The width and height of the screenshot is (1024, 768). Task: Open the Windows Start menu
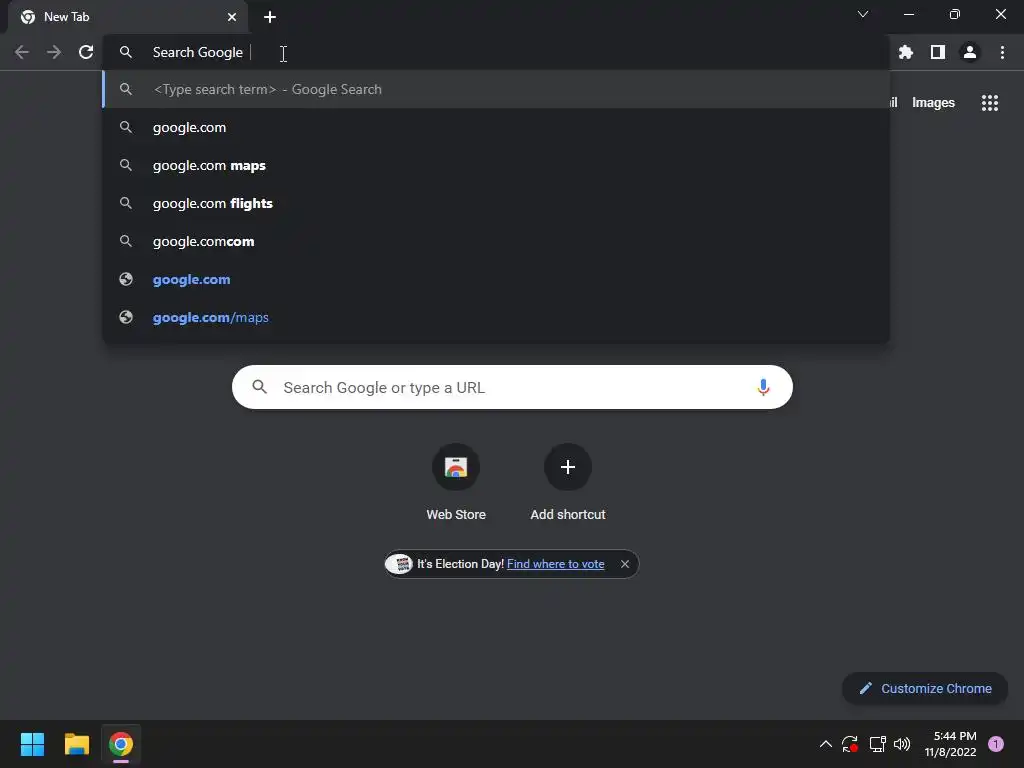(x=32, y=744)
